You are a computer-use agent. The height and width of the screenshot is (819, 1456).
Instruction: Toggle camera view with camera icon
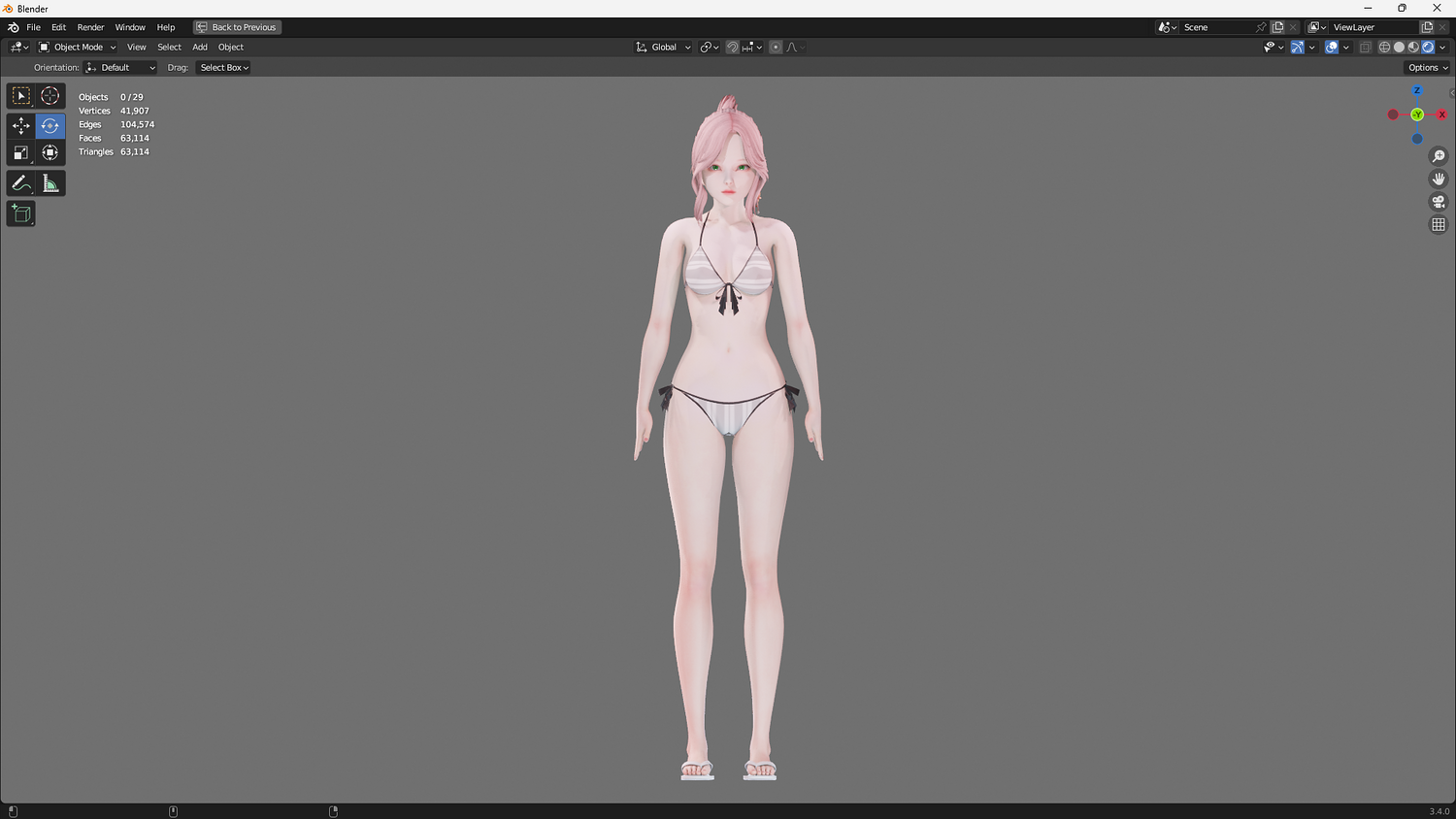pos(1439,202)
